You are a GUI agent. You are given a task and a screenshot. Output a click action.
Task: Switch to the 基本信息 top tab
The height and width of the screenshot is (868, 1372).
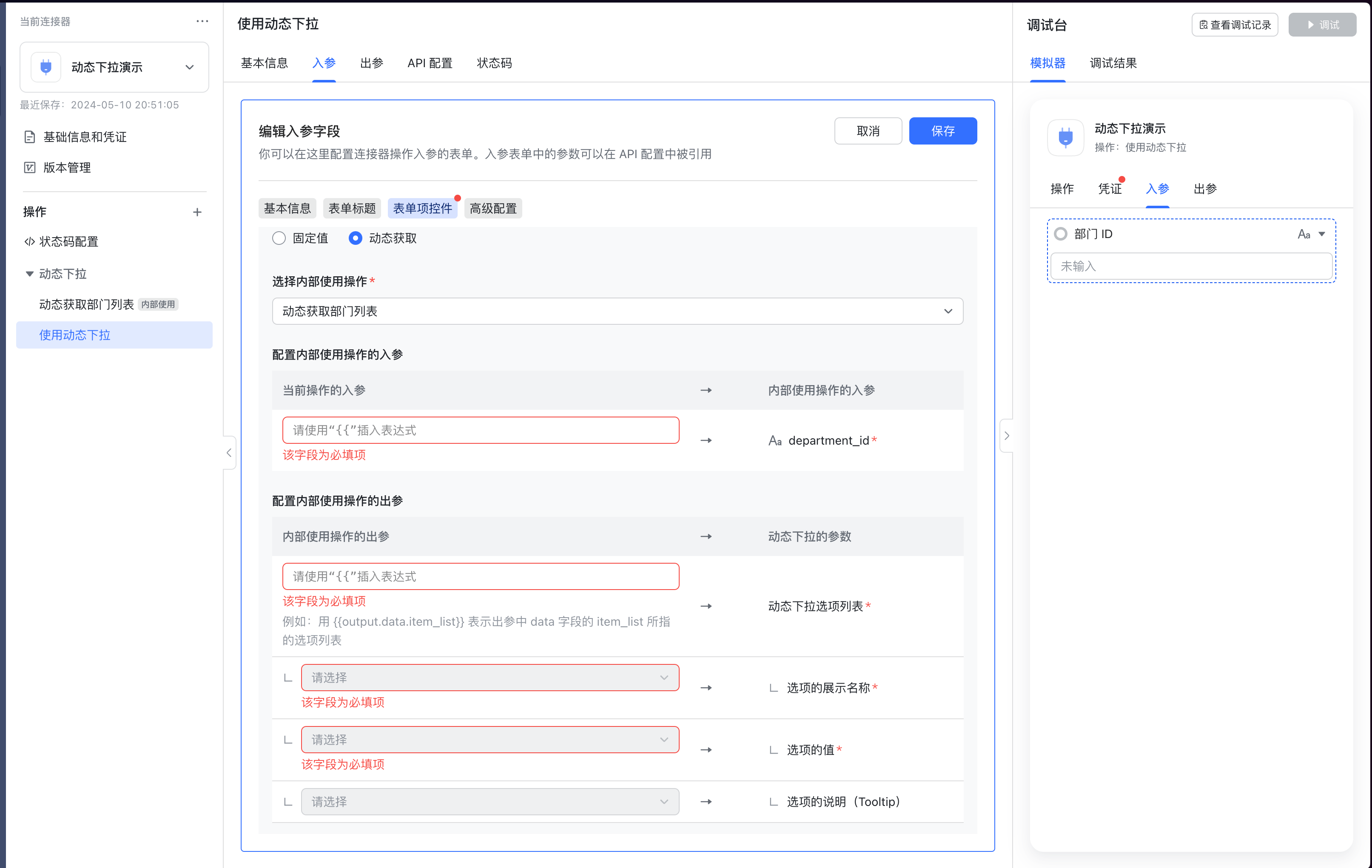pyautogui.click(x=265, y=63)
